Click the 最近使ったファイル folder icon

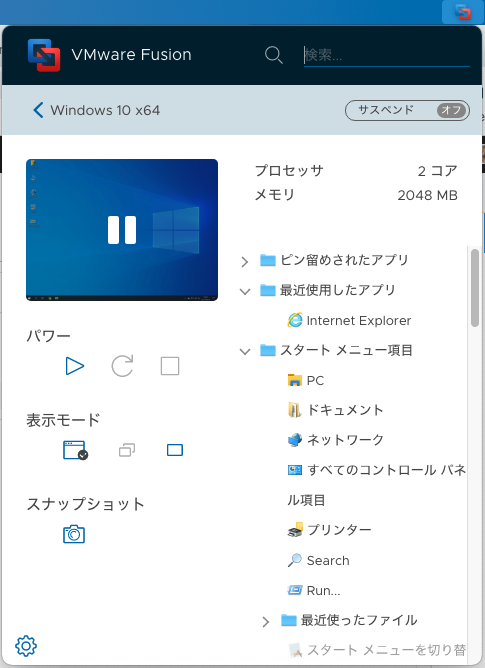(289, 620)
